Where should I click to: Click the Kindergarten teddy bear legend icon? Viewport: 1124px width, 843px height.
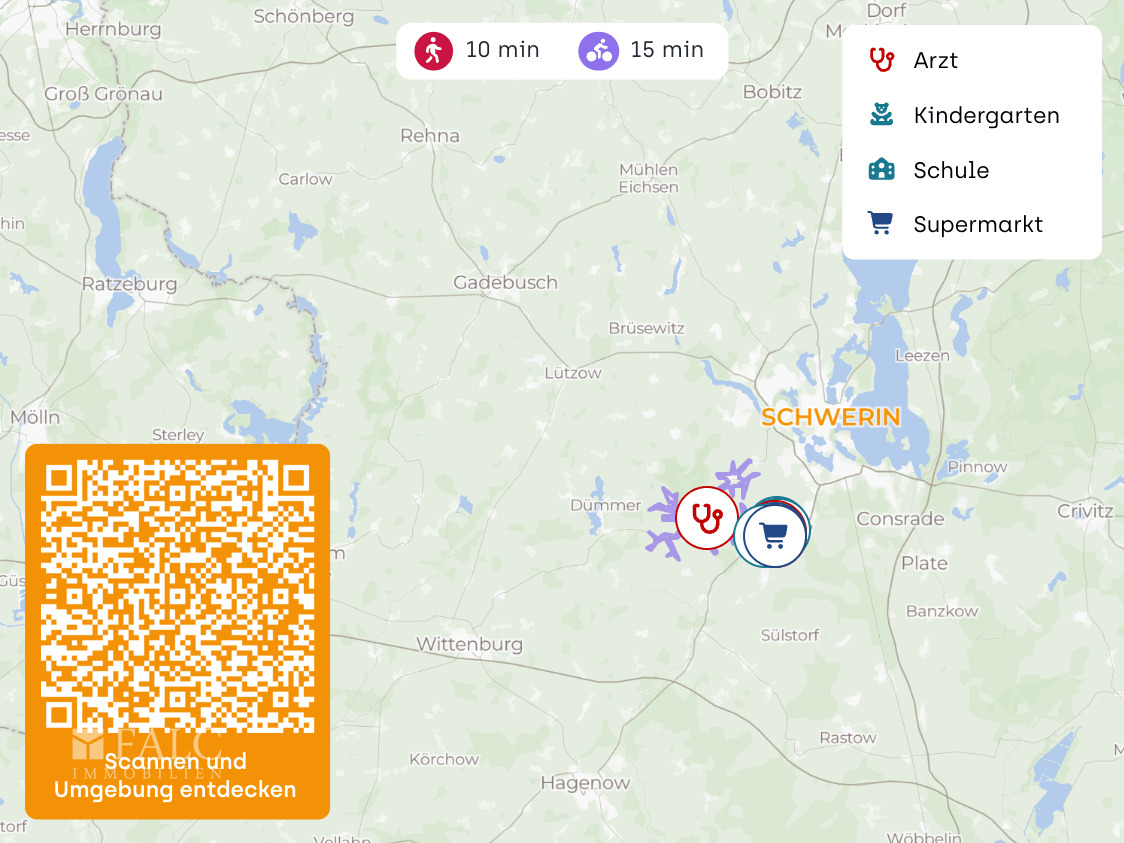882,115
